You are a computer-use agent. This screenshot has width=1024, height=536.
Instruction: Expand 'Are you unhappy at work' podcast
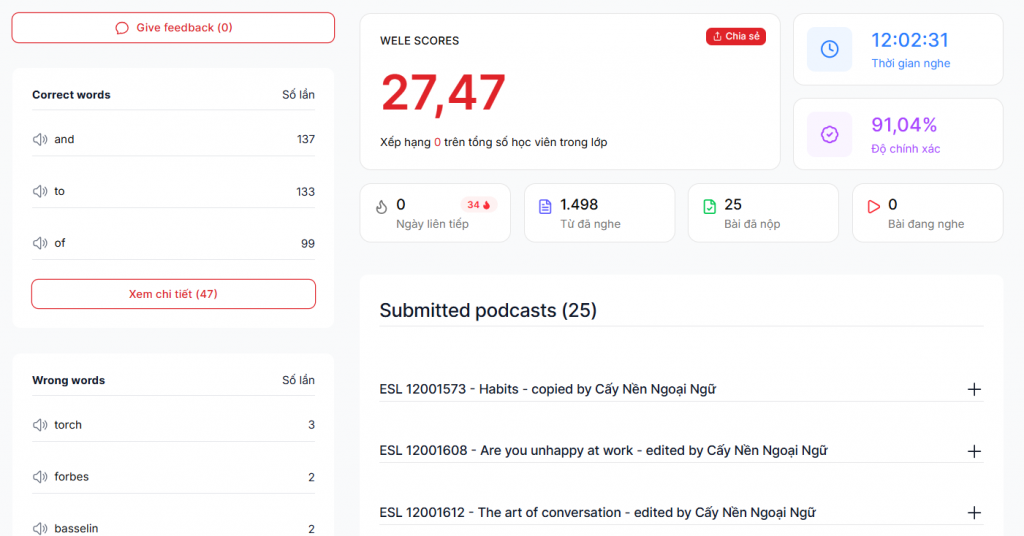(974, 451)
